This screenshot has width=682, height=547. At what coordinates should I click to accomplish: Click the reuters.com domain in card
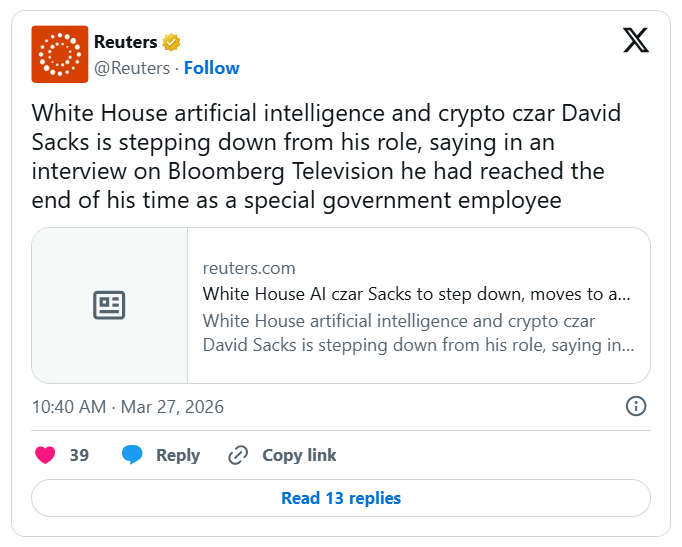pyautogui.click(x=248, y=268)
